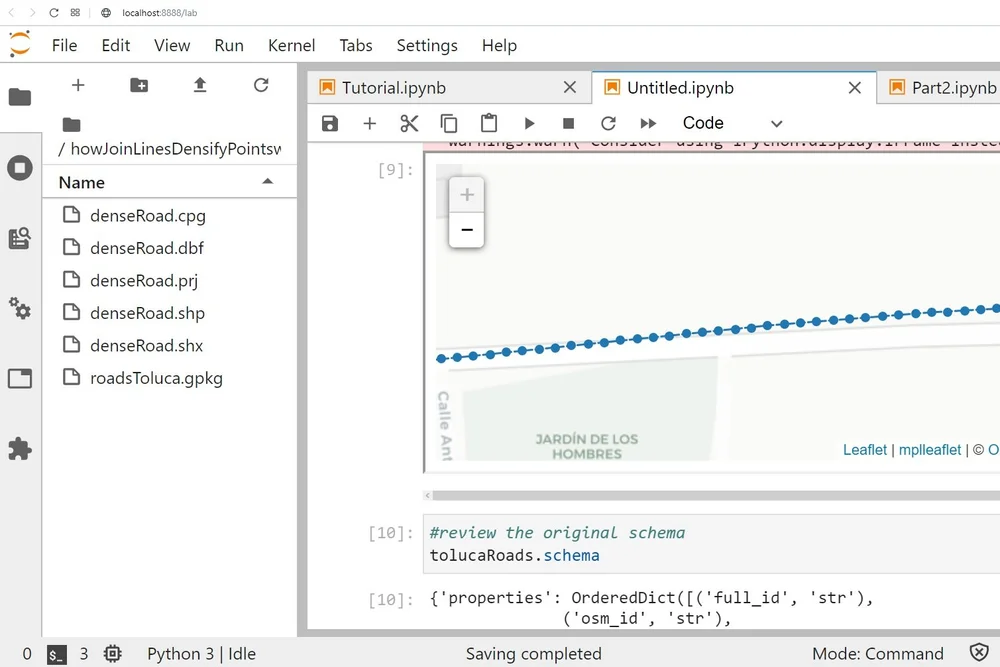Open the File menu
1000x667 pixels.
click(x=64, y=45)
